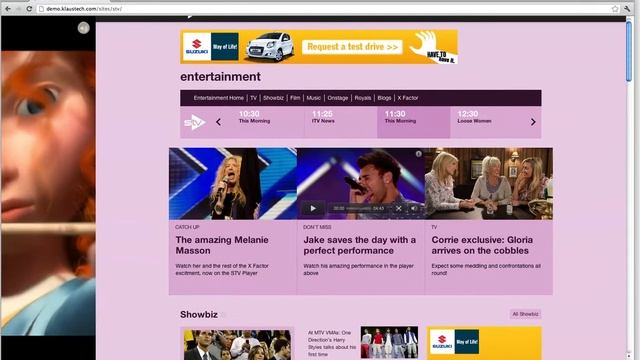
Task: Click the All Showbiz button
Action: point(525,314)
